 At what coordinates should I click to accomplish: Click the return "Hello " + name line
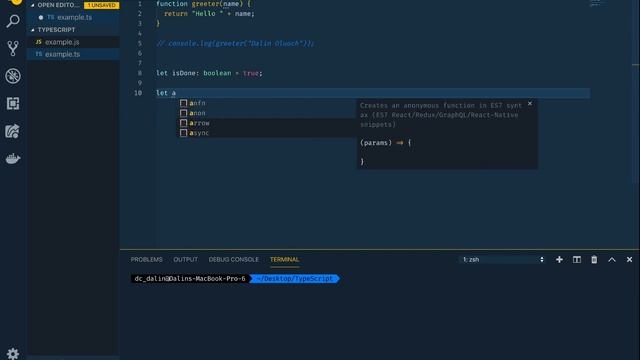[209, 13]
